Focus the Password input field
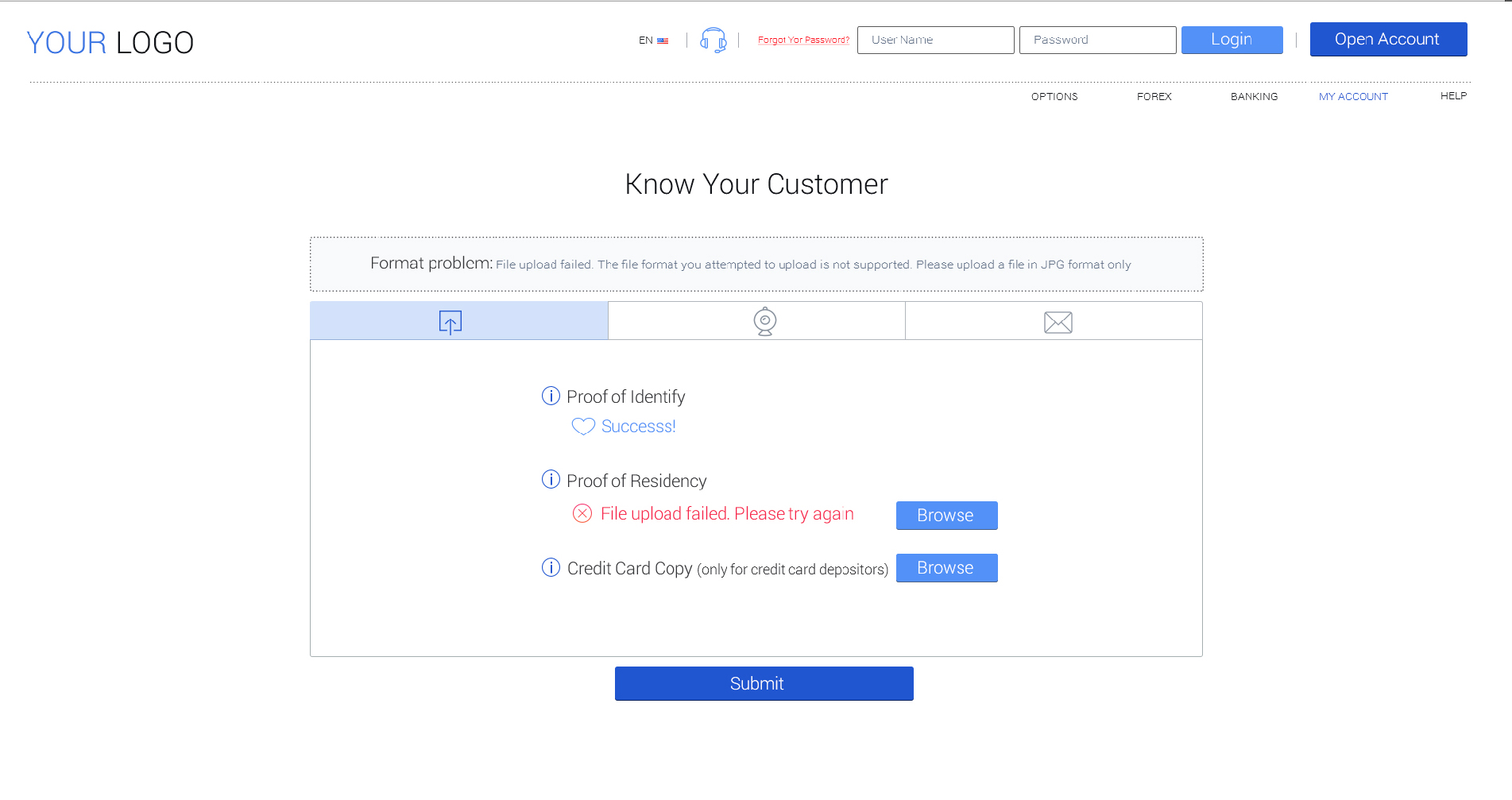The height and width of the screenshot is (800, 1512). coord(1097,40)
